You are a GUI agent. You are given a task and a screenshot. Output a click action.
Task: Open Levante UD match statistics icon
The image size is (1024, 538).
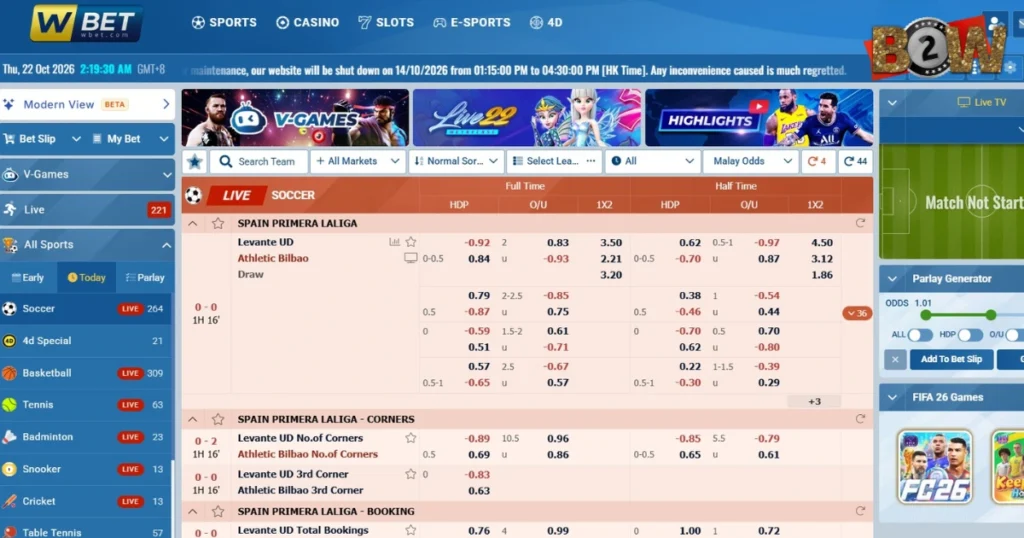tap(394, 242)
